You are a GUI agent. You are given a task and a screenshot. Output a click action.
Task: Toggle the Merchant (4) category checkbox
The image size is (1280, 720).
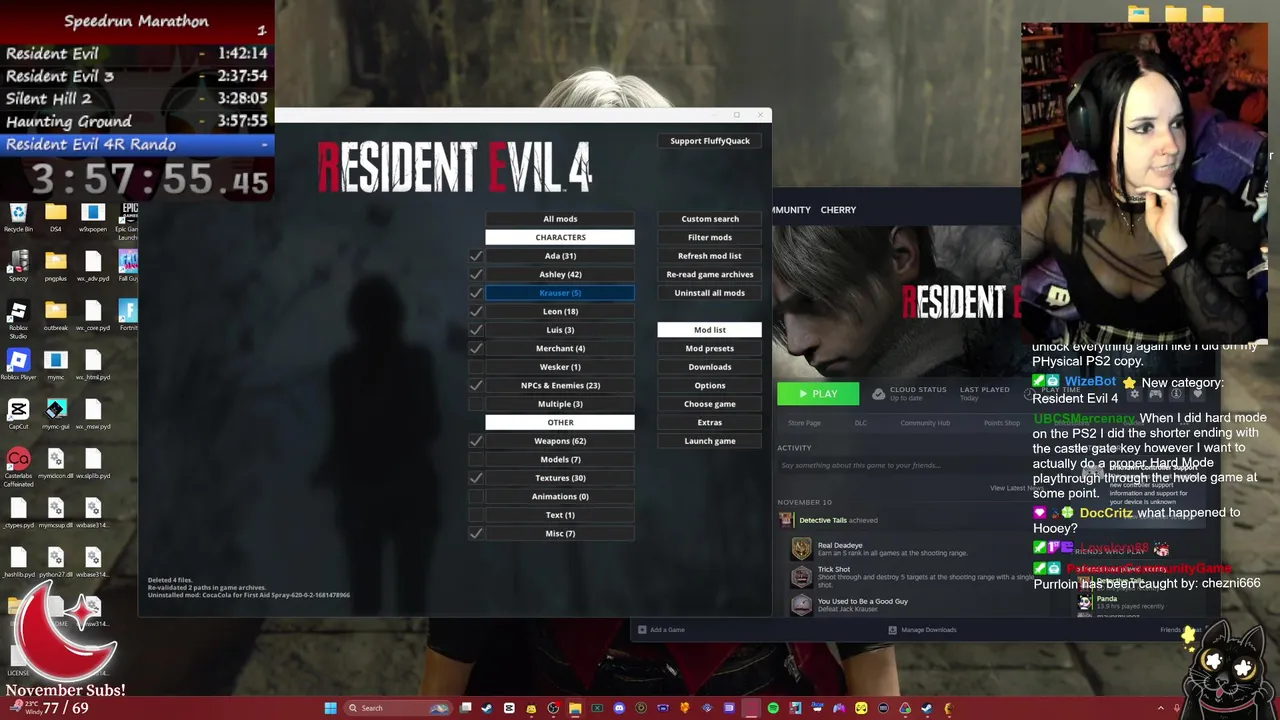476,348
